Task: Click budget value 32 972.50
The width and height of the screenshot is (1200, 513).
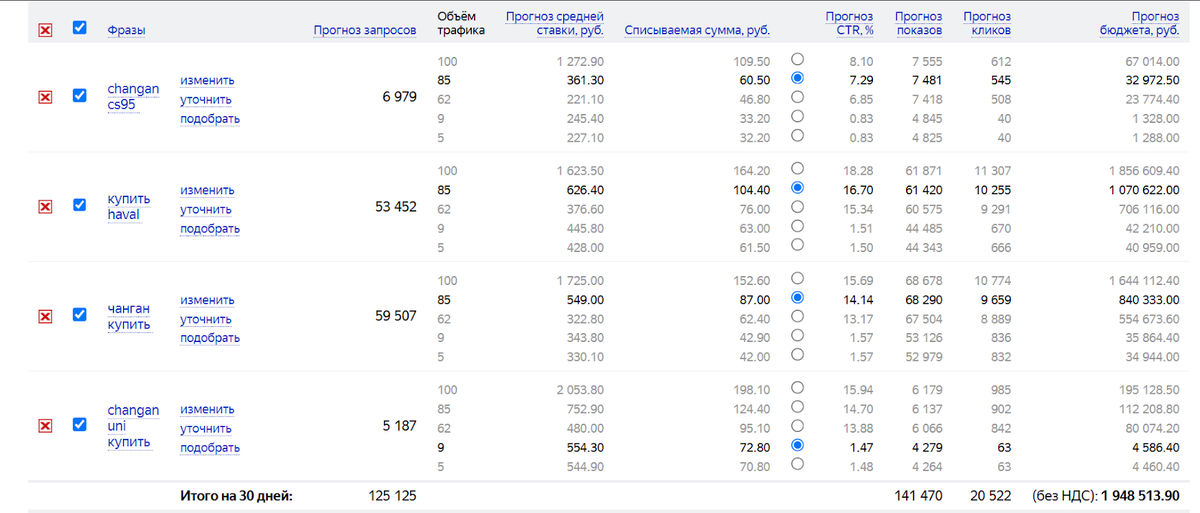Action: [x=1153, y=78]
